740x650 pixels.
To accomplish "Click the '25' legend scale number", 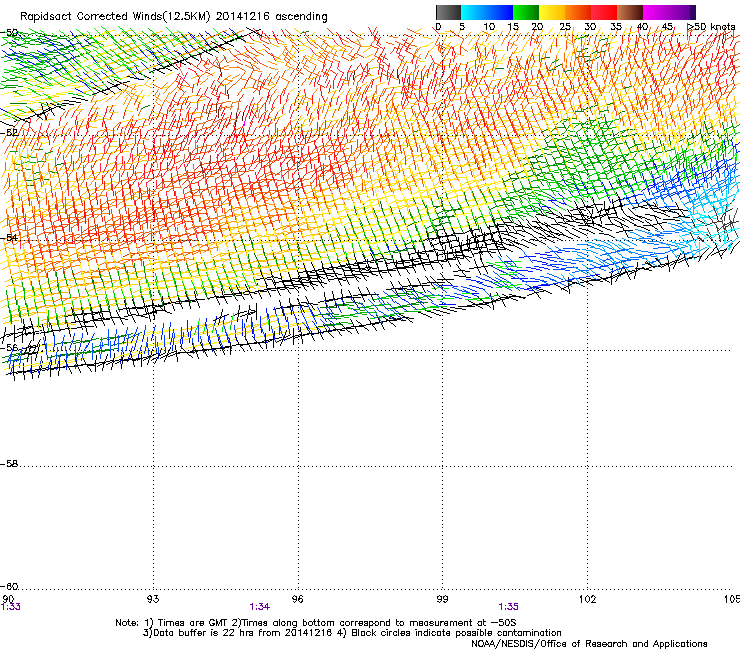I will click(565, 27).
